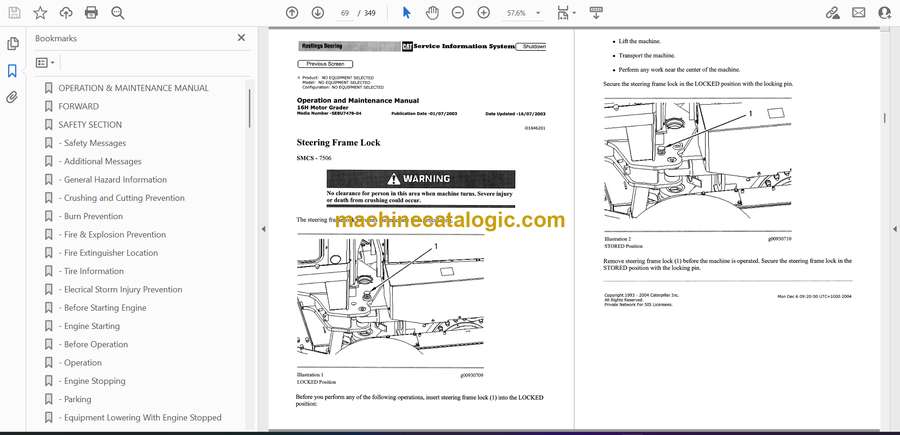Click the scrolling mode toolbar icon
900x435 pixels.
coord(596,13)
